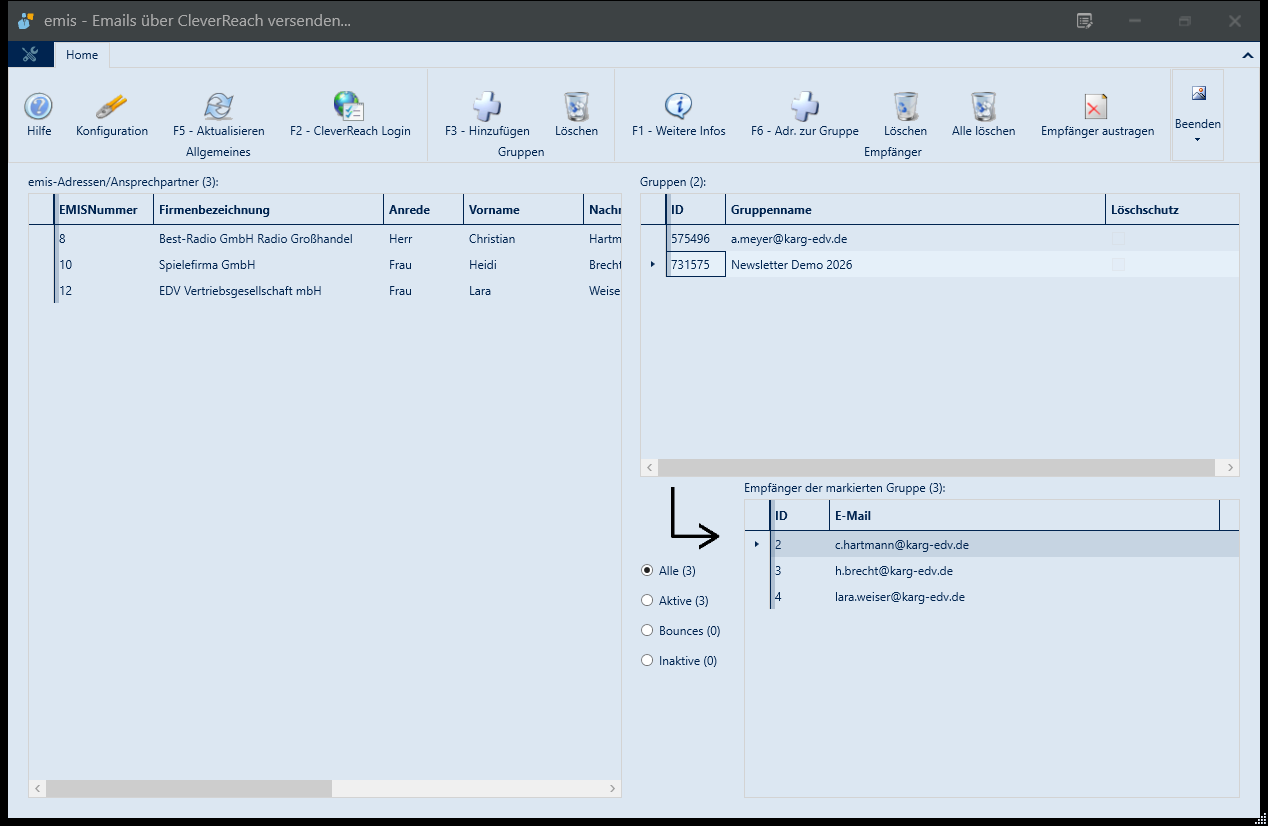The width and height of the screenshot is (1268, 826).
Task: Click the emis app icon in title bar
Action: [x=26, y=21]
